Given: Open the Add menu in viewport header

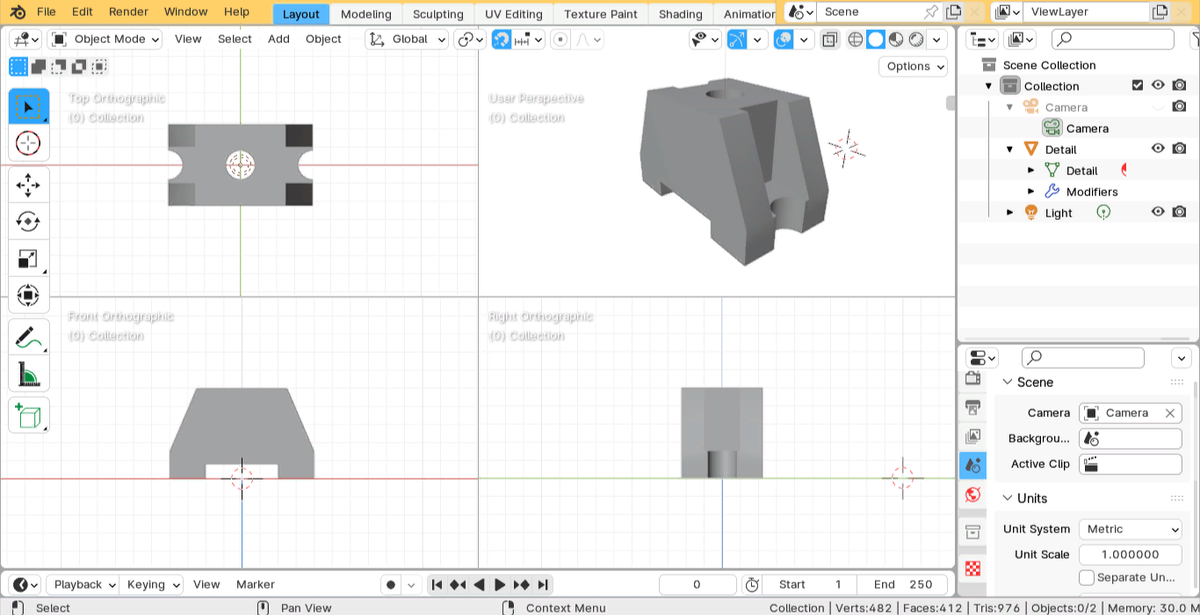Looking at the screenshot, I should coord(279,39).
